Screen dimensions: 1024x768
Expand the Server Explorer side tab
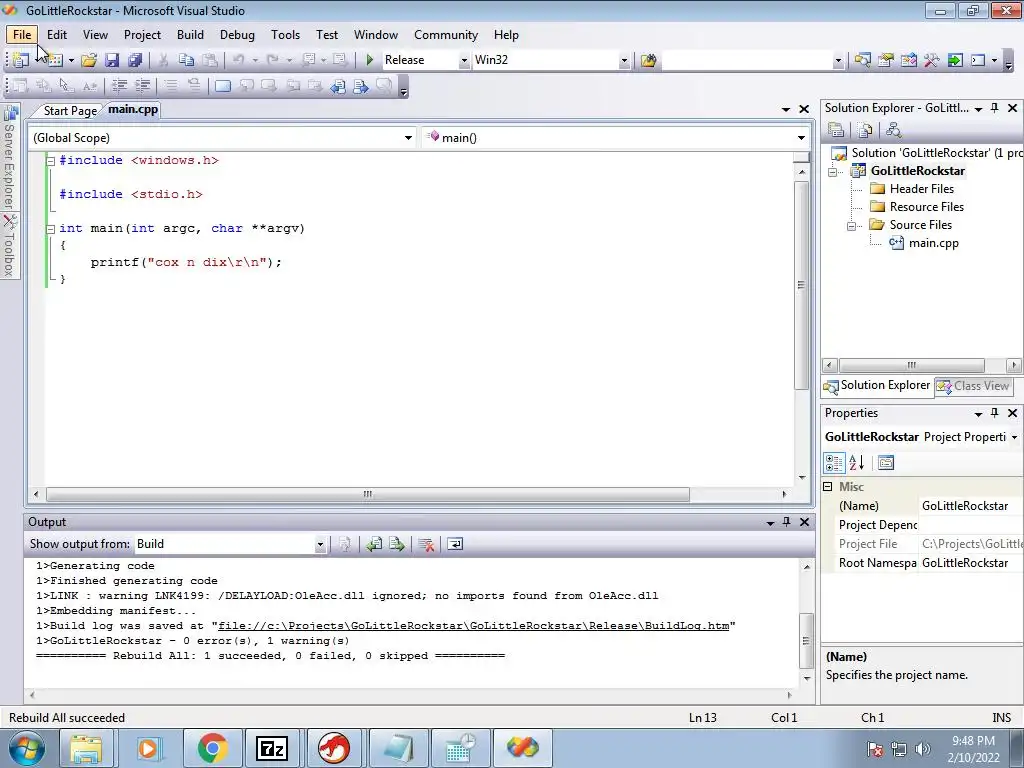pyautogui.click(x=10, y=159)
